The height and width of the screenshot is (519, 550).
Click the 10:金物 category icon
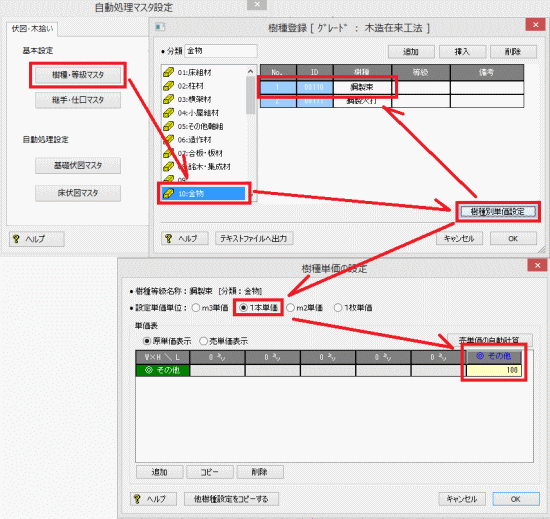tap(168, 194)
